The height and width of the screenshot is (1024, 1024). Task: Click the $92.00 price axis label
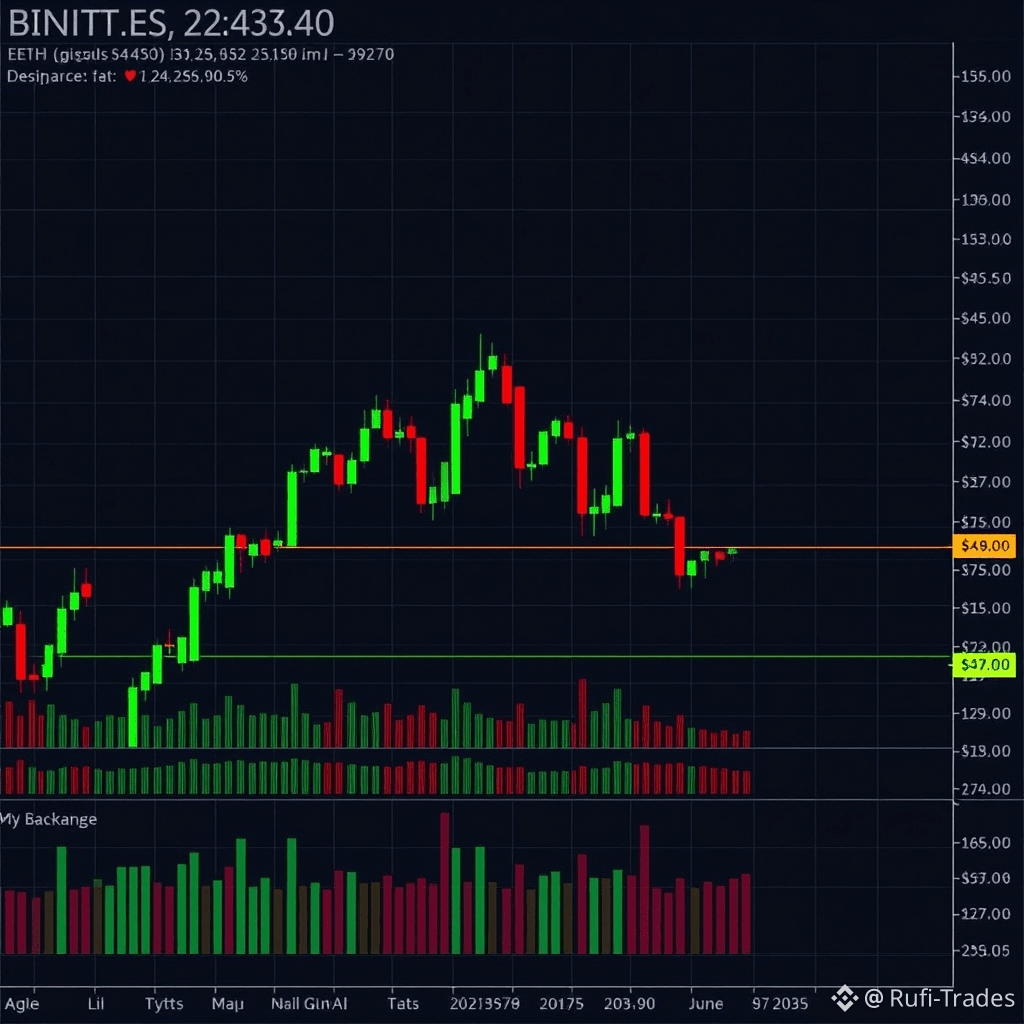[985, 359]
